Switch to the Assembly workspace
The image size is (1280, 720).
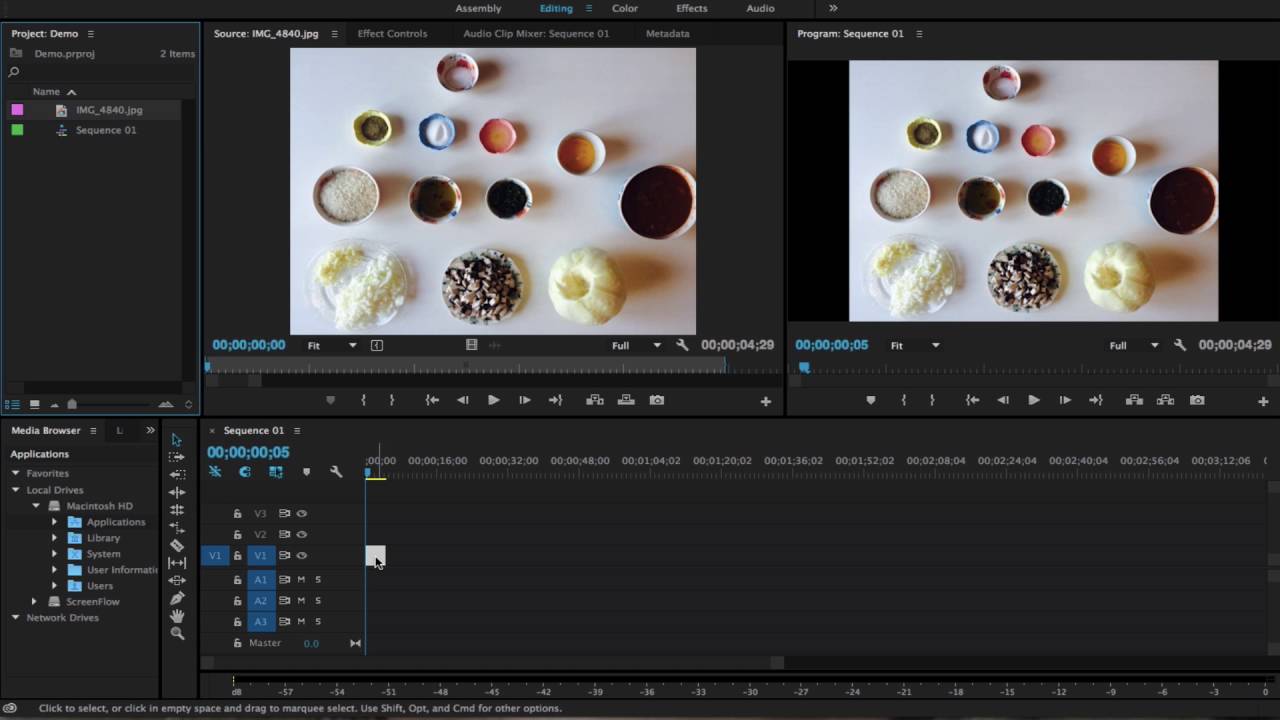(478, 8)
